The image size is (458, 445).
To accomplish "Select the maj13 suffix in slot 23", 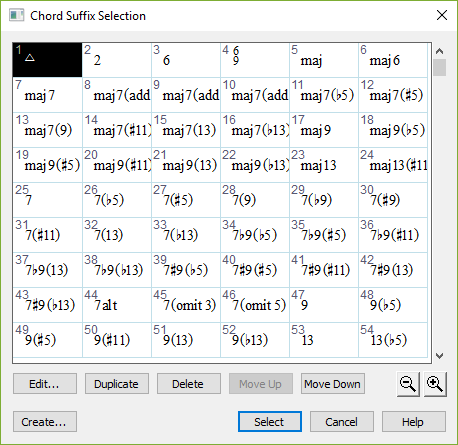I will (324, 165).
